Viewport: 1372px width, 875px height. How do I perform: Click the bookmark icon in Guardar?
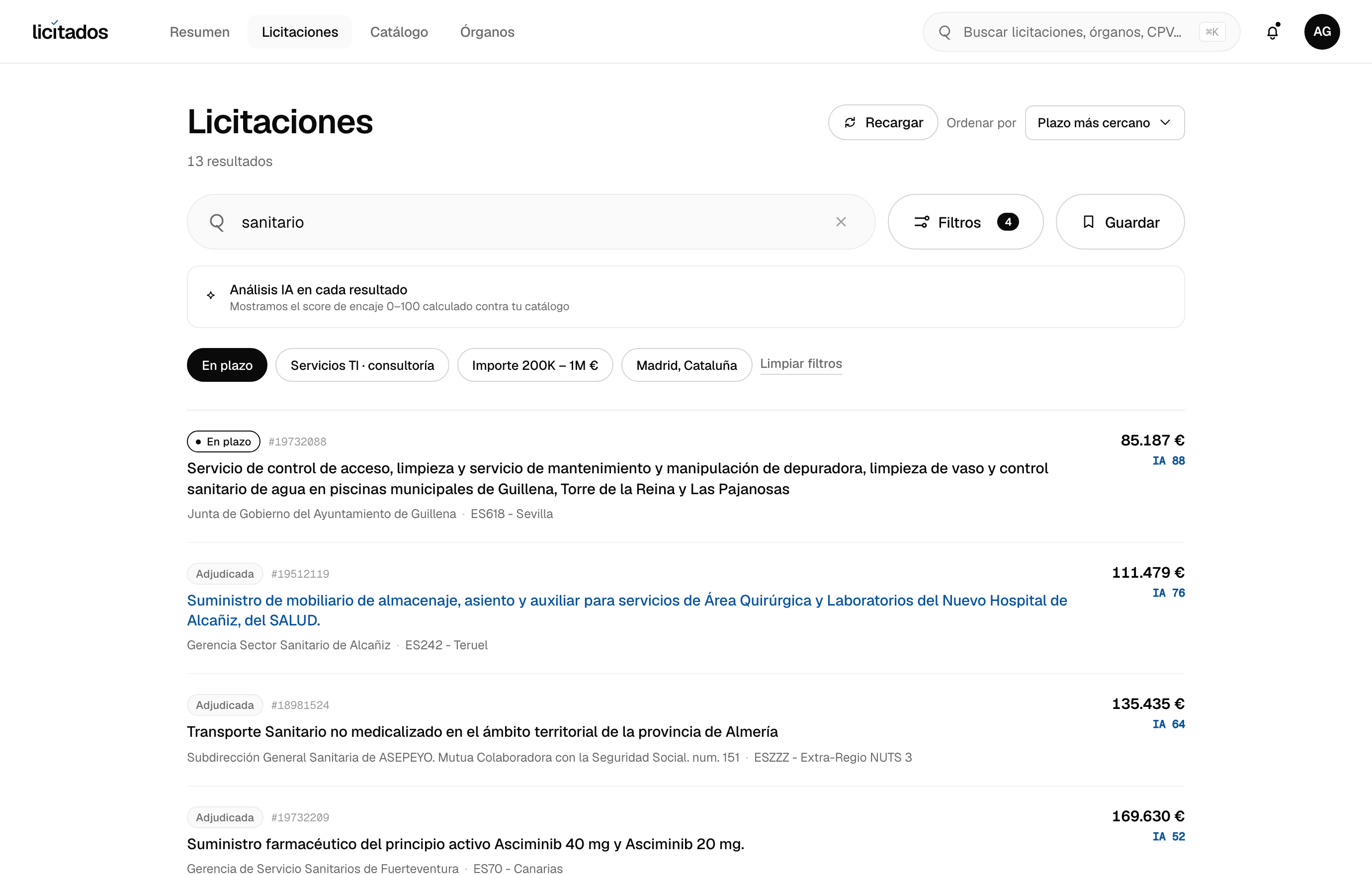(x=1088, y=222)
